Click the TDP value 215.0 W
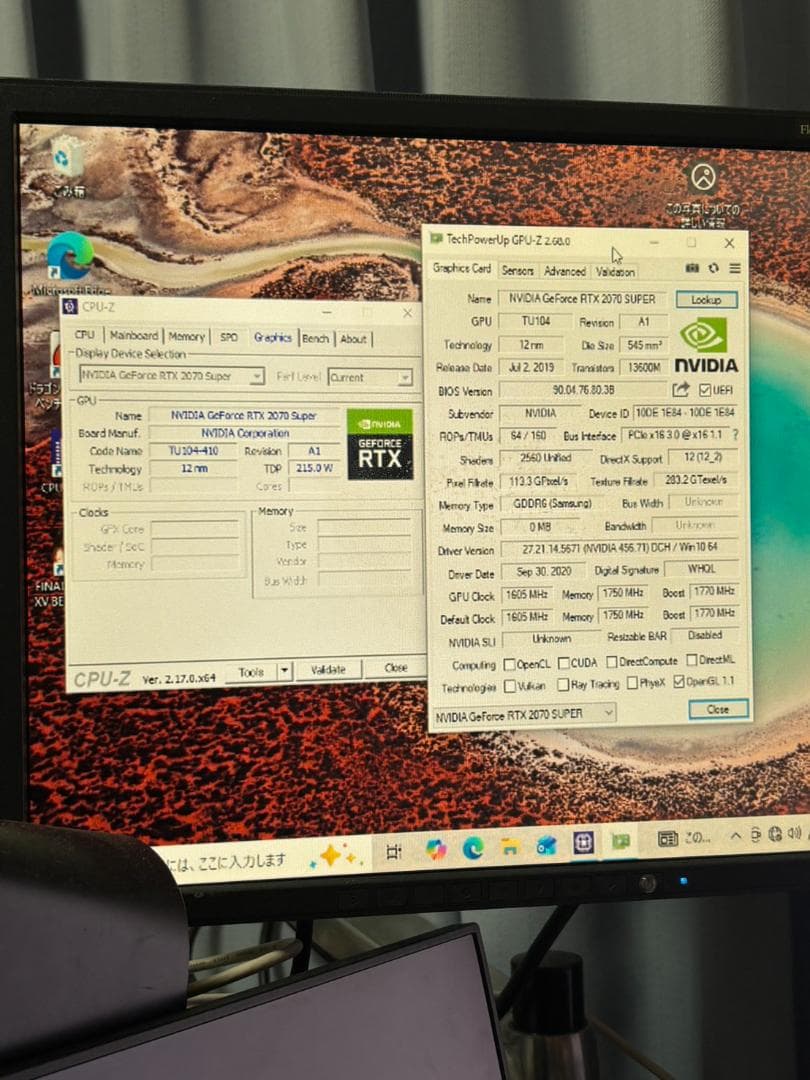 click(x=315, y=468)
